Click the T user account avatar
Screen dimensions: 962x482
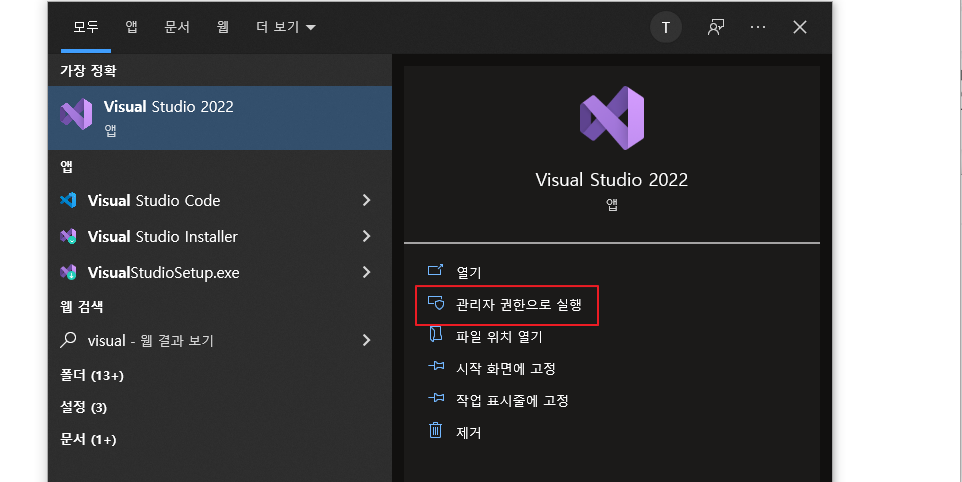666,27
